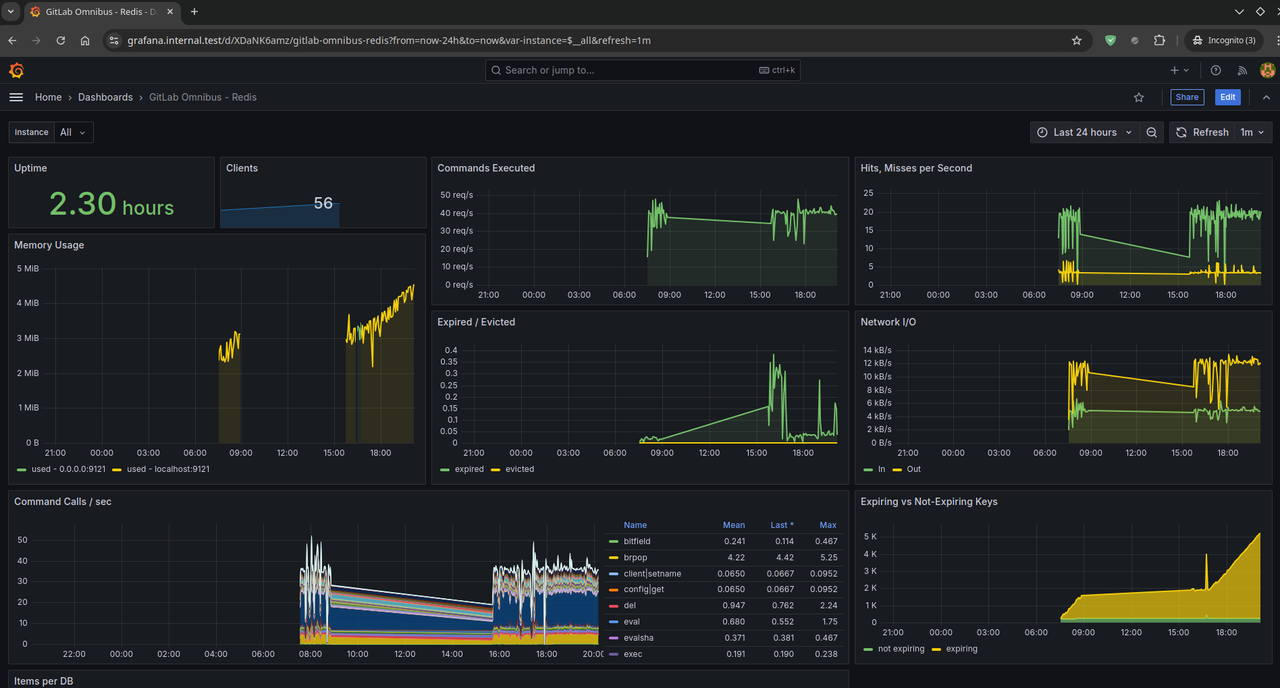This screenshot has width=1280, height=688.
Task: Toggle not expiring series in legend
Action: click(x=895, y=649)
